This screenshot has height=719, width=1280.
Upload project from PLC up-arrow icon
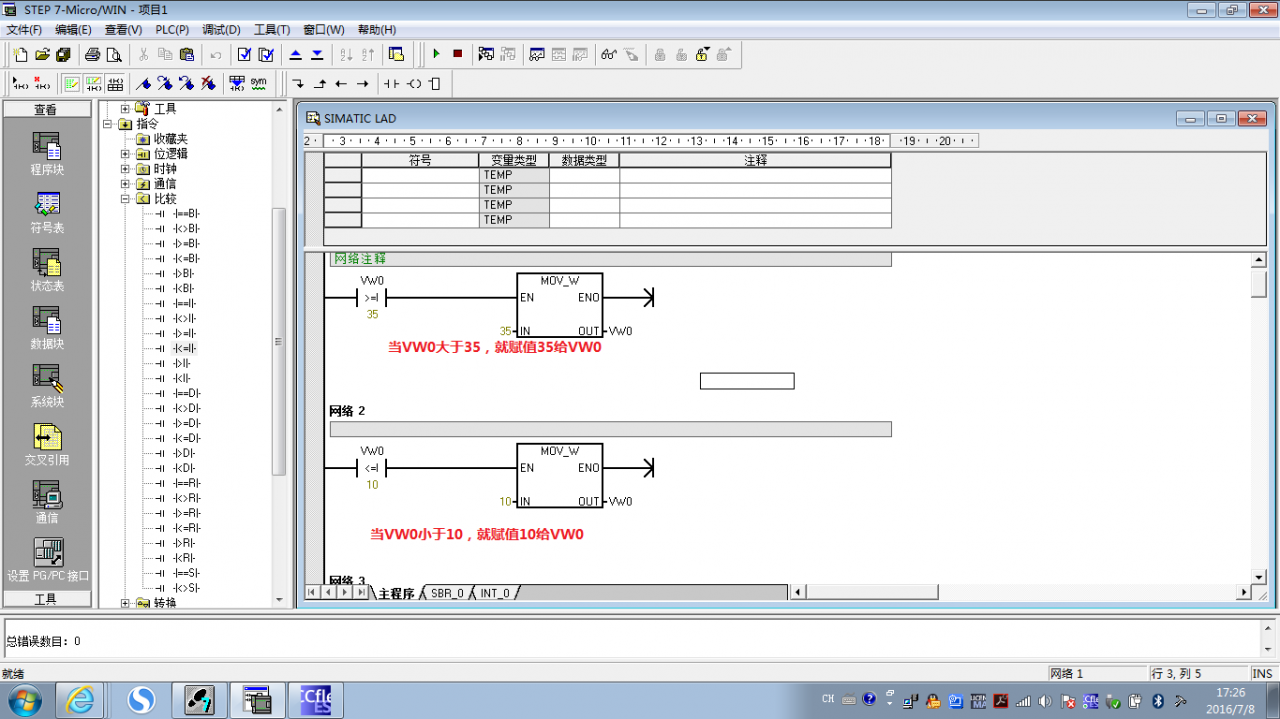(296, 54)
